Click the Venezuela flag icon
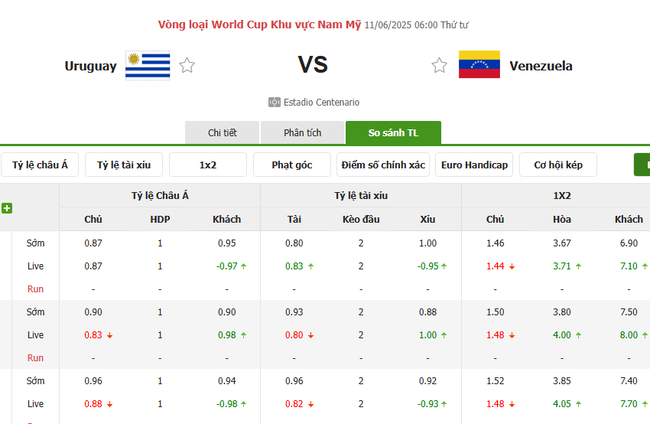The height and width of the screenshot is (424, 650). click(478, 66)
